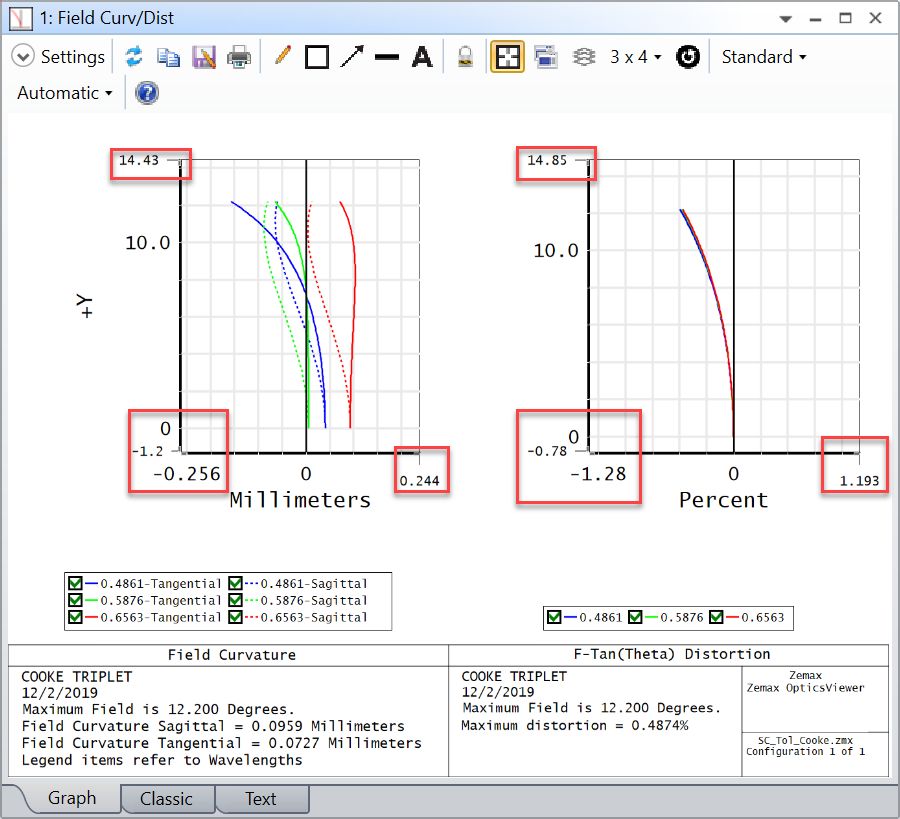The width and height of the screenshot is (900, 819).
Task: Print the Field Curv/Dist window
Action: [239, 57]
